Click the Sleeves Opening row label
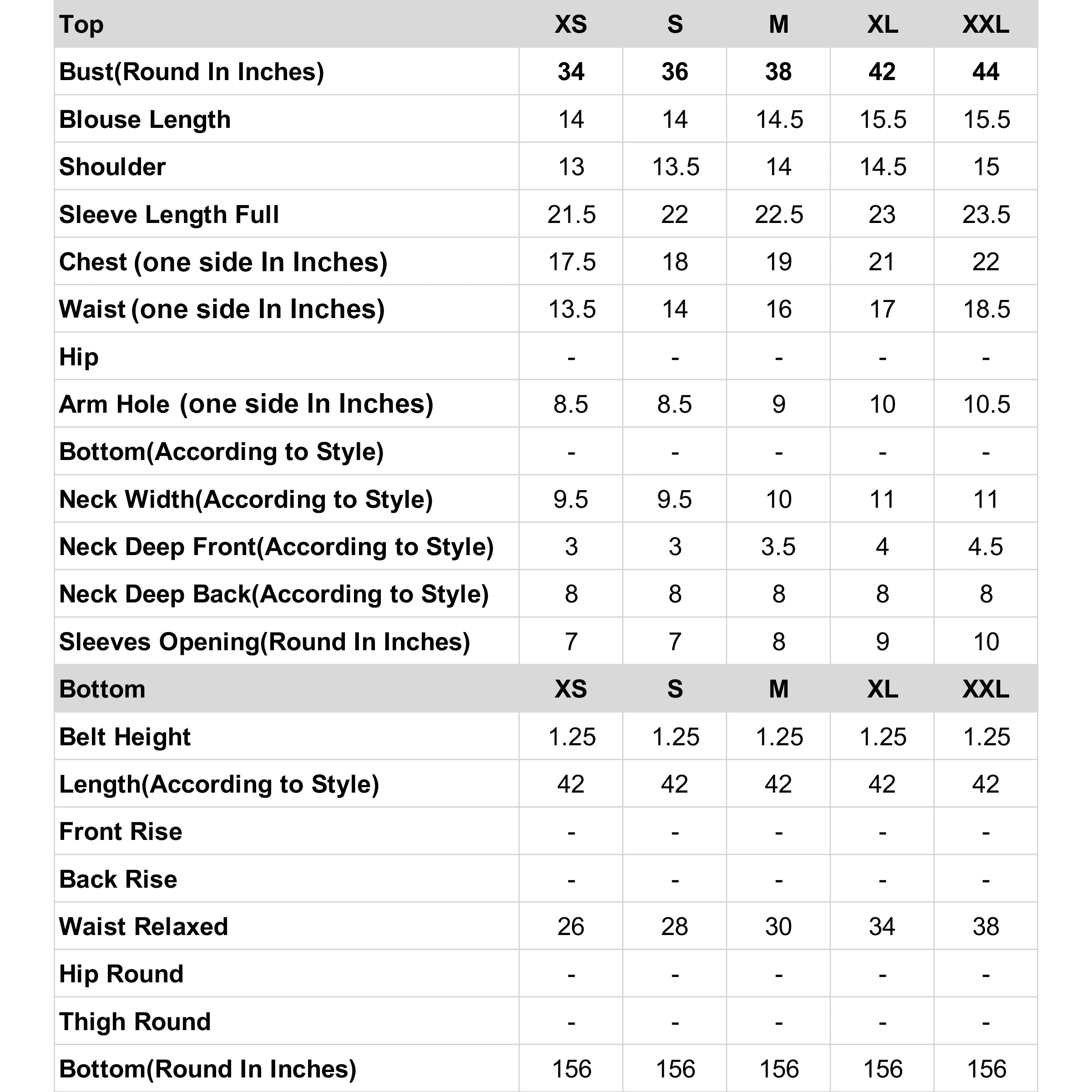1092x1092 pixels. click(264, 642)
